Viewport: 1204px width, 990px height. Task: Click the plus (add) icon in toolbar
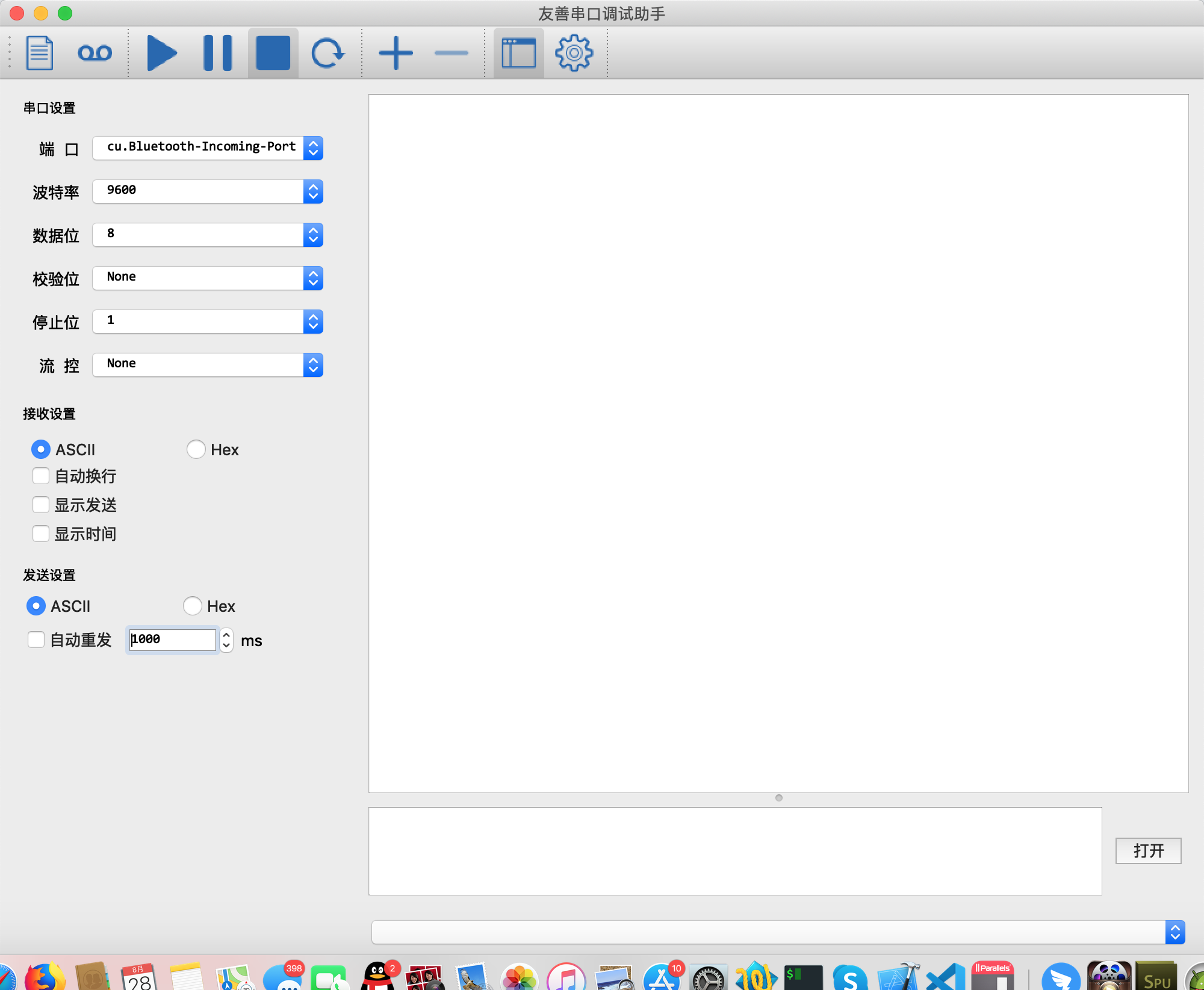click(396, 53)
